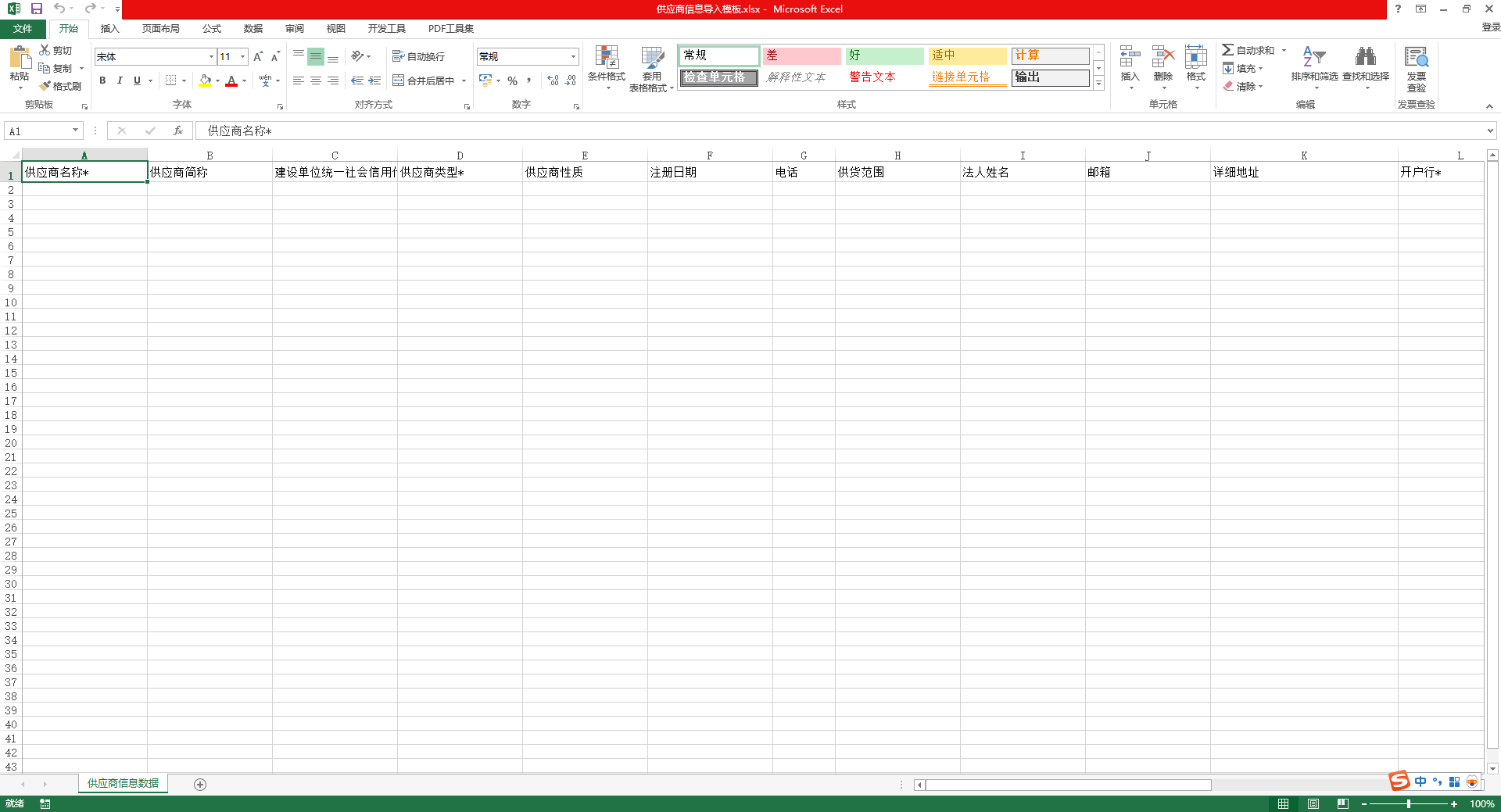Add a new sheet with plus button

pos(200,784)
